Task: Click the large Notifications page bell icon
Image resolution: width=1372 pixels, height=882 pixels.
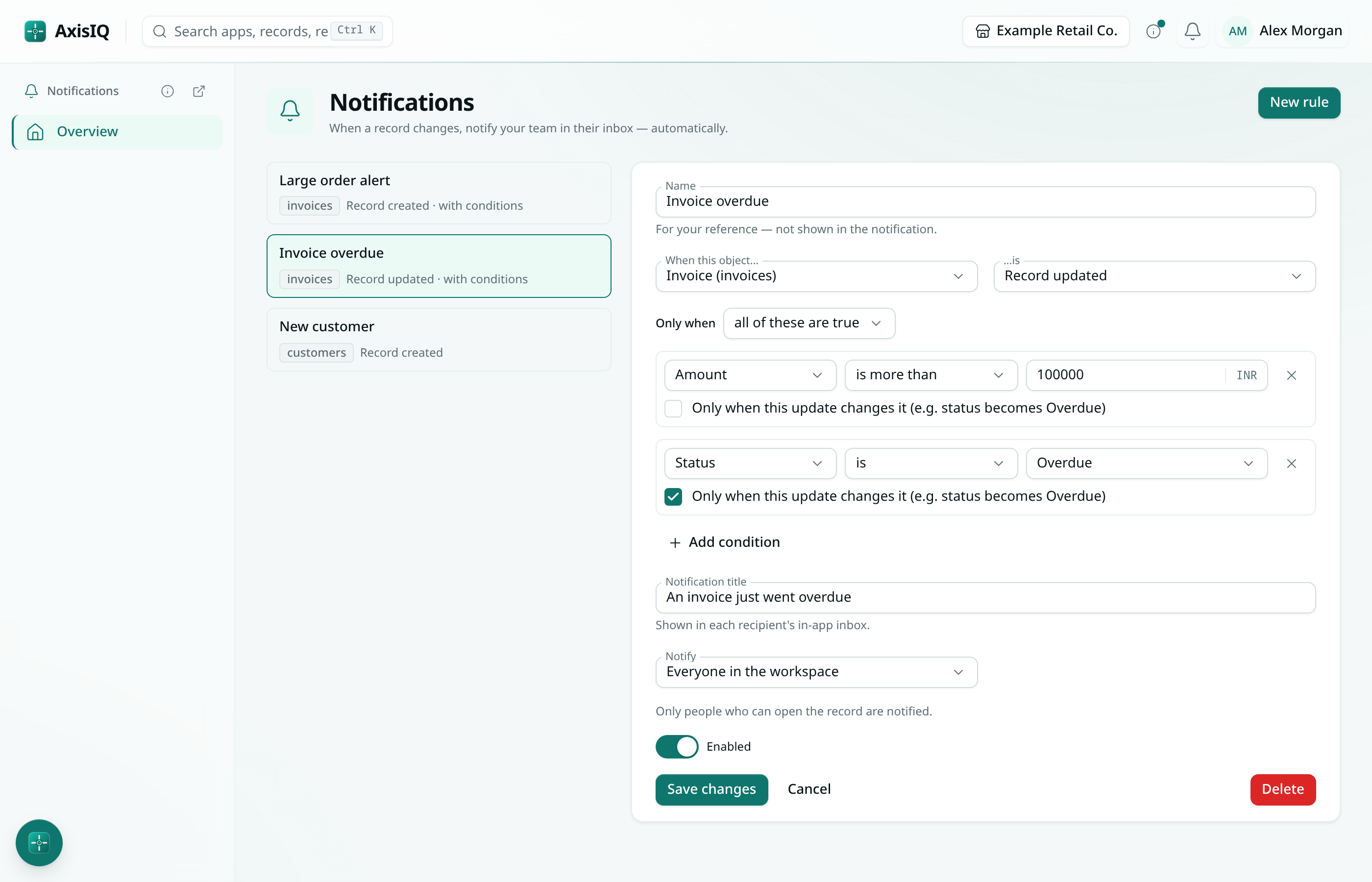Action: coord(290,111)
